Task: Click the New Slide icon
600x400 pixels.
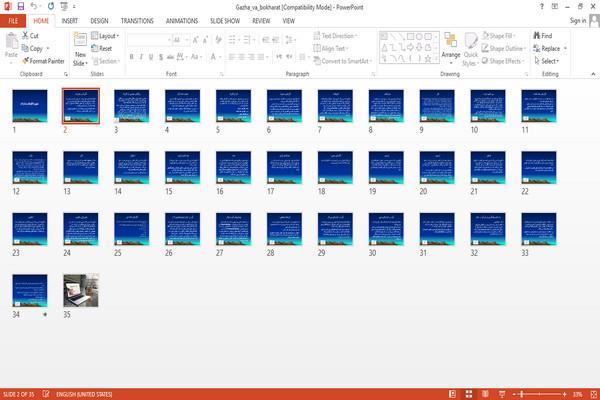Action: click(x=80, y=40)
